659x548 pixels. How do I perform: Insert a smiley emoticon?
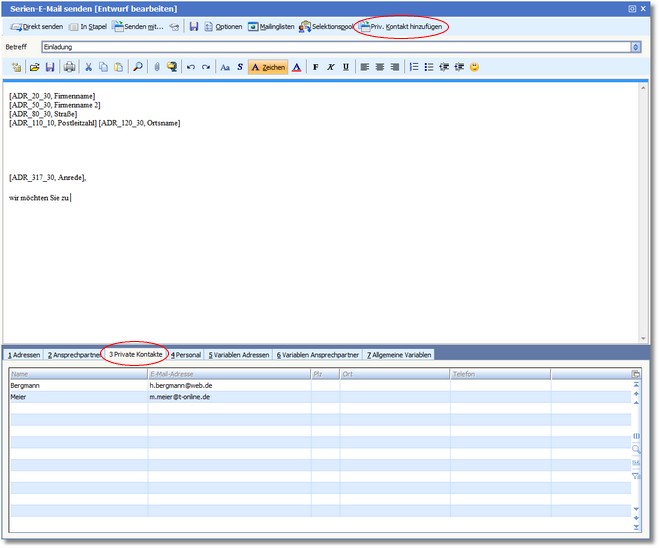tap(474, 67)
